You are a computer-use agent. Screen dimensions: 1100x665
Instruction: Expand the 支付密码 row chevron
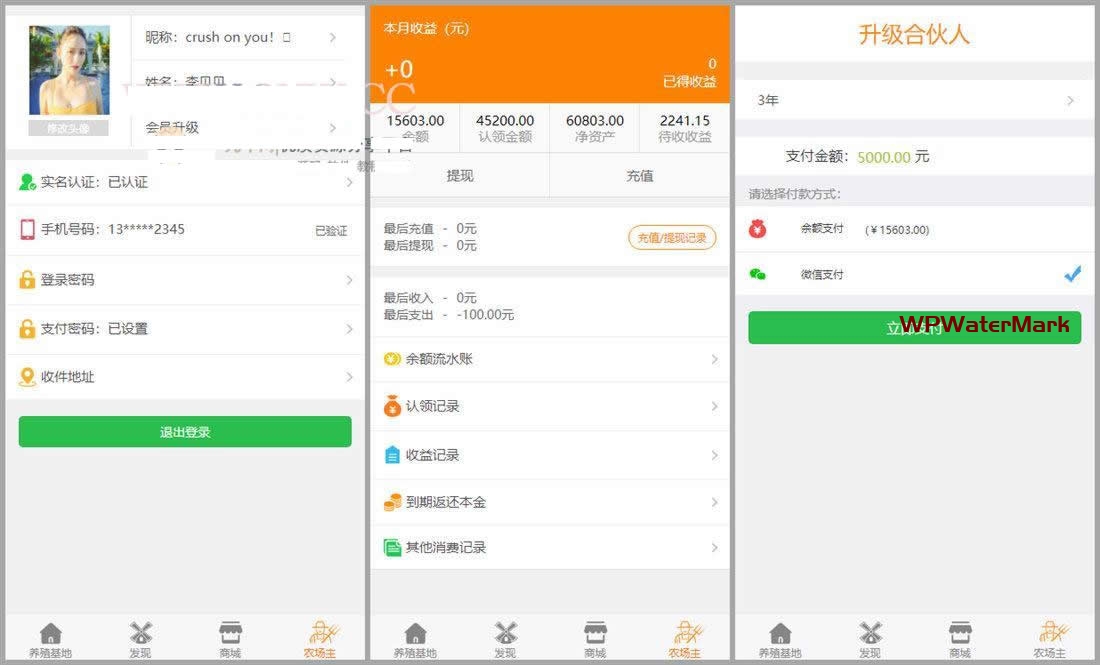pyautogui.click(x=349, y=329)
